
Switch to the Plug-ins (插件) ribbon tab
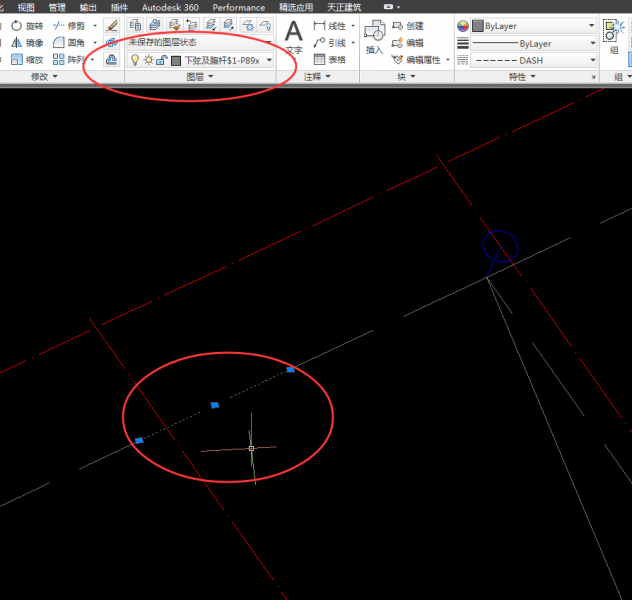[x=119, y=7]
